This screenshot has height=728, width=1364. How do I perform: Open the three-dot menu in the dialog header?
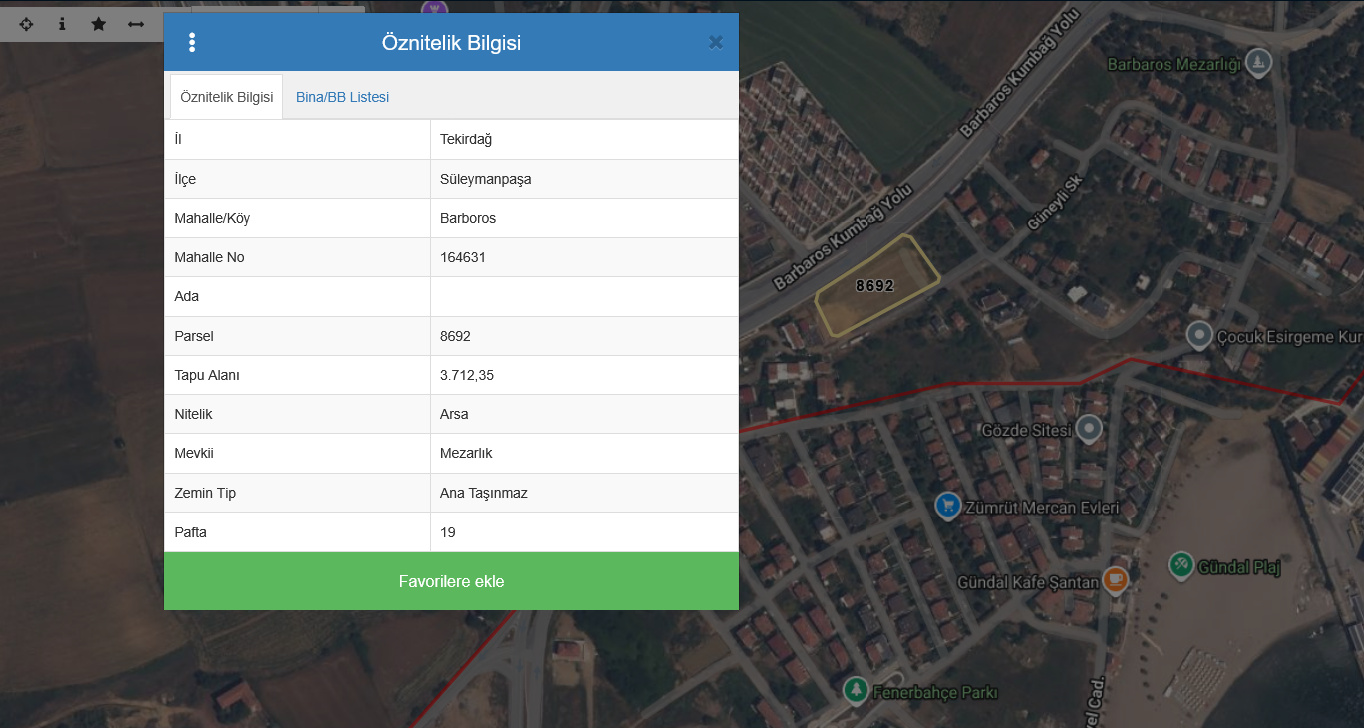coord(192,43)
